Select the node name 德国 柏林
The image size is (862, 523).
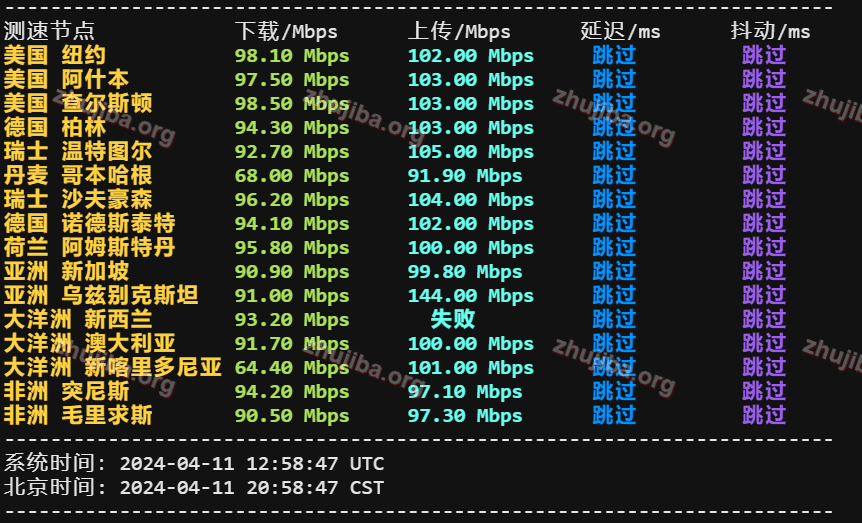tap(54, 128)
